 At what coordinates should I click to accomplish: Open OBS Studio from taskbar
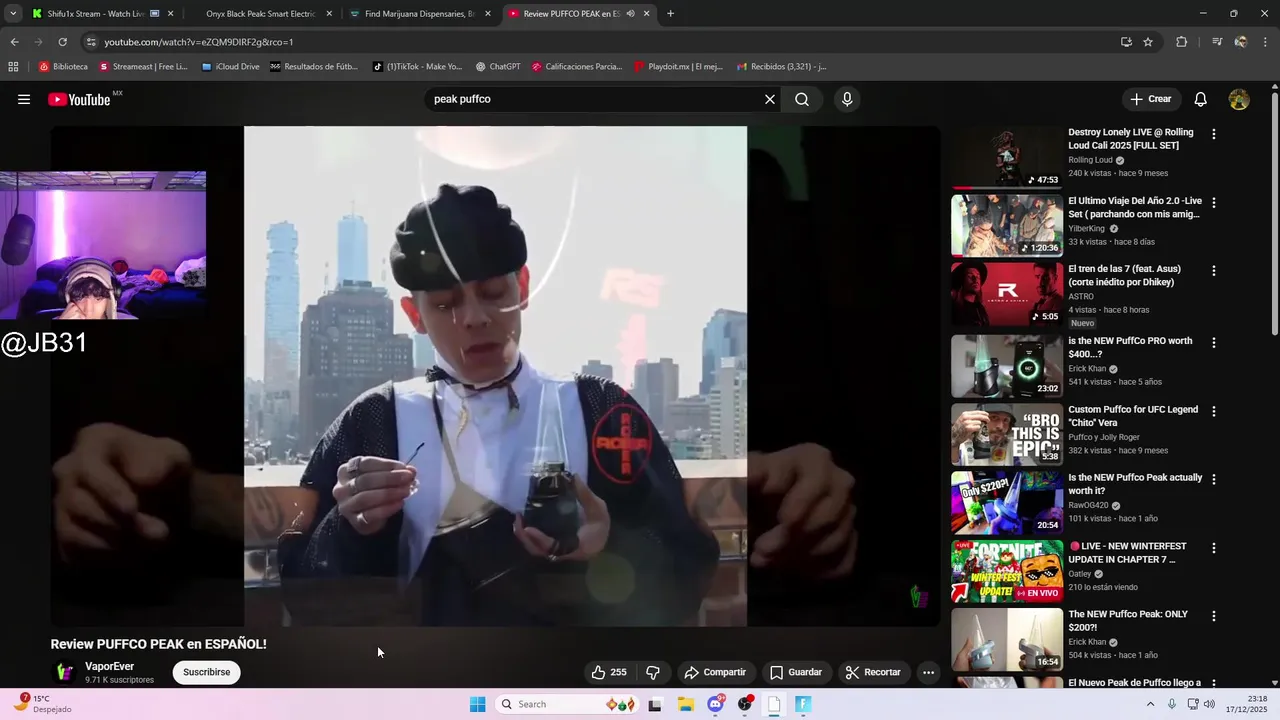(746, 704)
